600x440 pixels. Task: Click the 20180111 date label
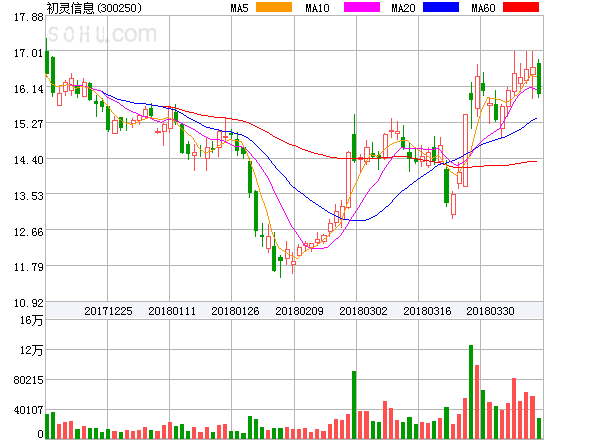click(x=172, y=311)
